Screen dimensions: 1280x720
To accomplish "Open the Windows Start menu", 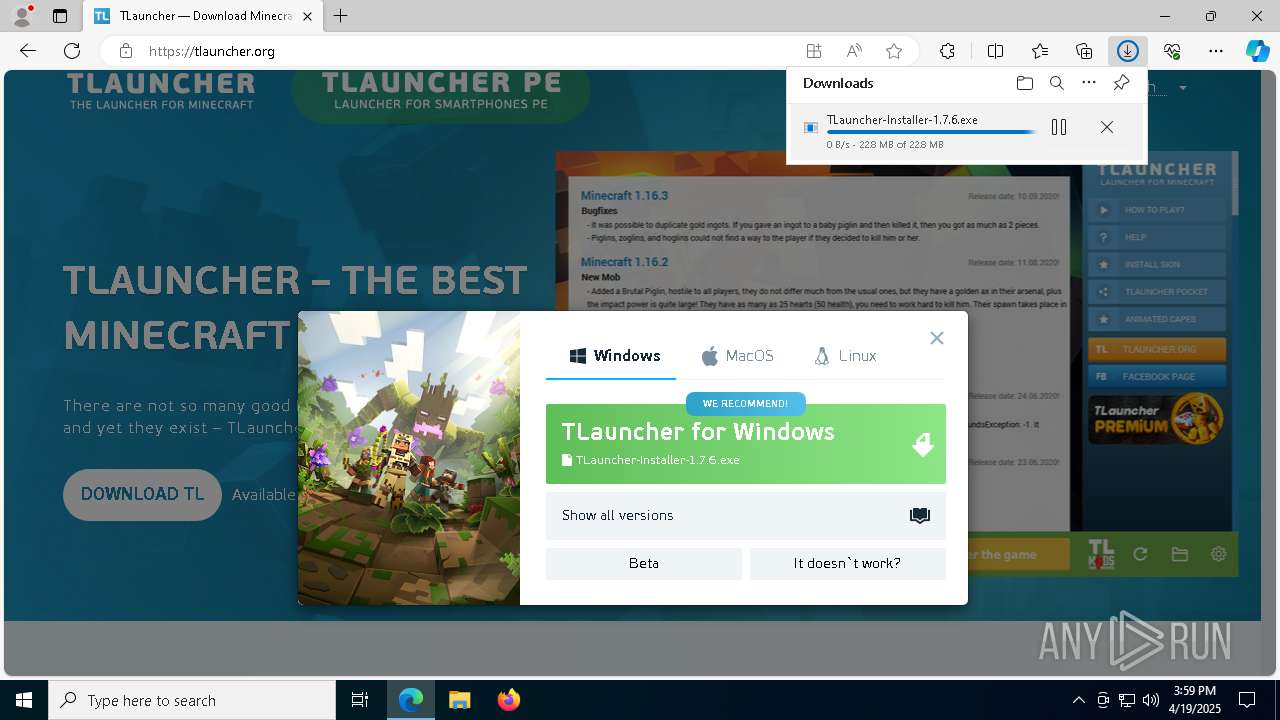I will 24,700.
